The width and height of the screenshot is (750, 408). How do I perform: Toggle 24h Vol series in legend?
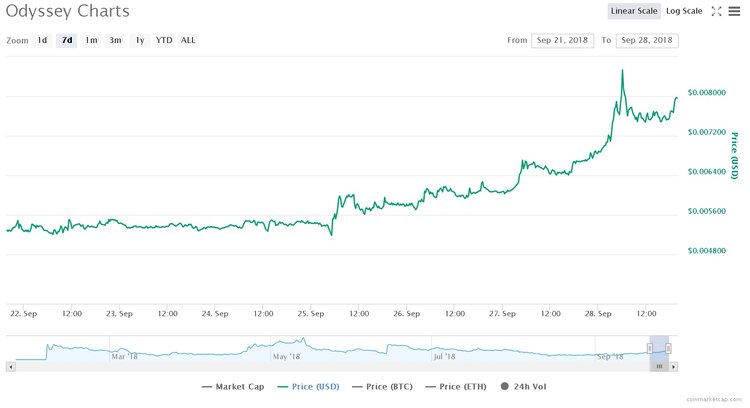point(523,386)
